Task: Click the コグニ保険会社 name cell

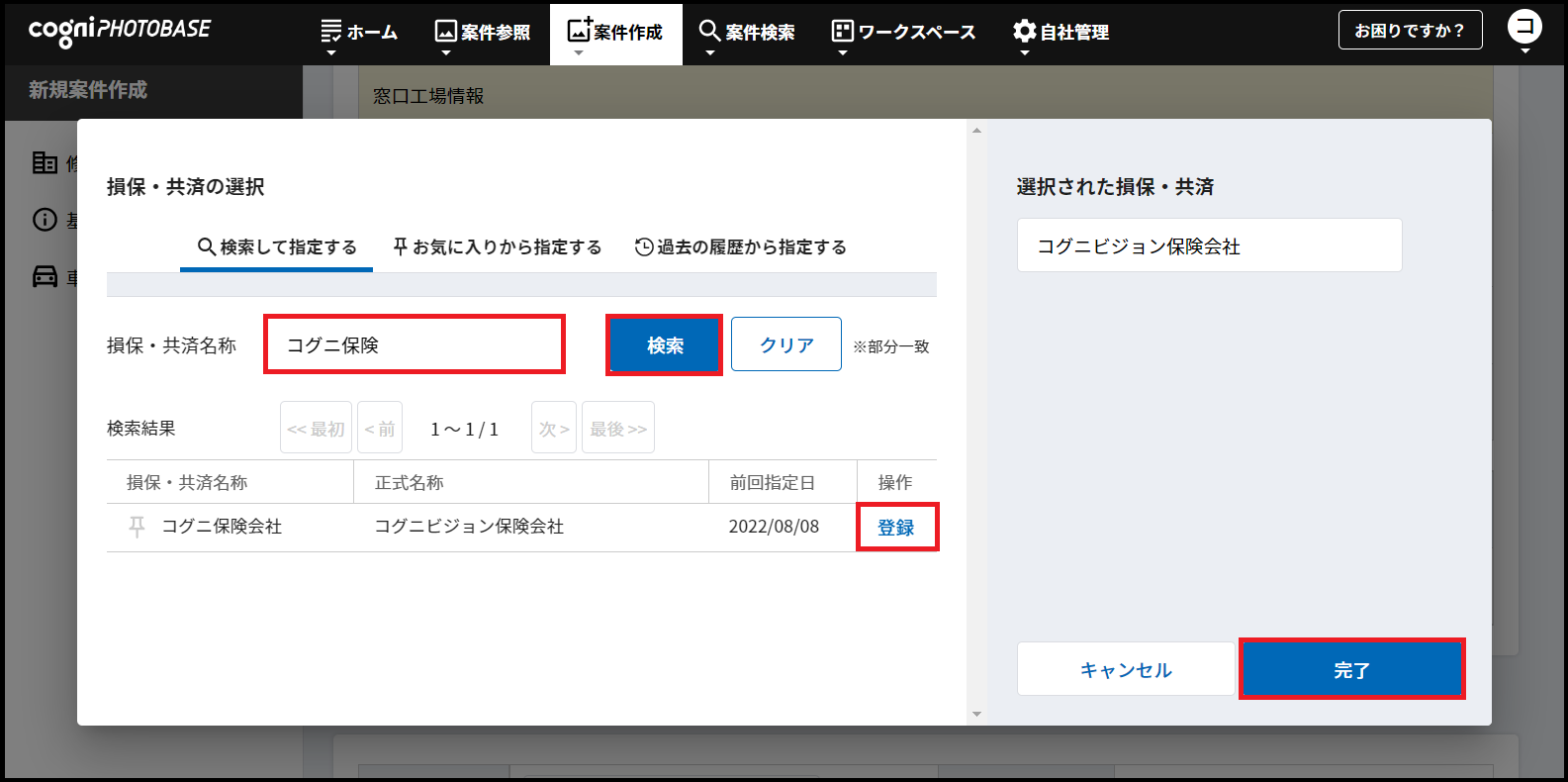Action: 223,527
